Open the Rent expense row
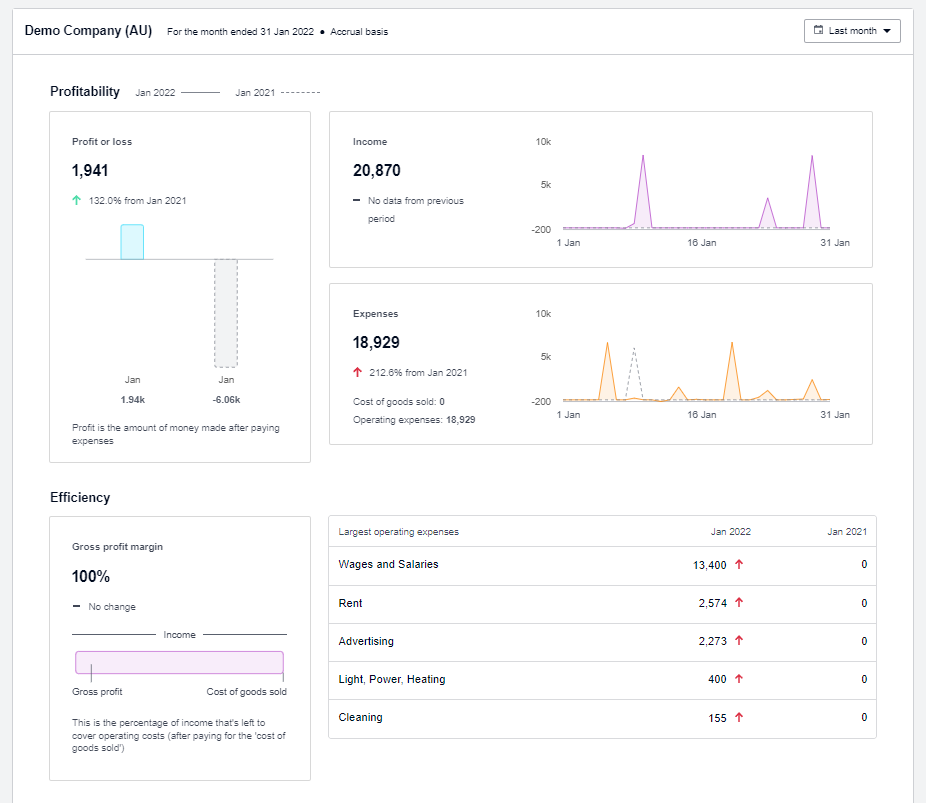 click(x=602, y=604)
